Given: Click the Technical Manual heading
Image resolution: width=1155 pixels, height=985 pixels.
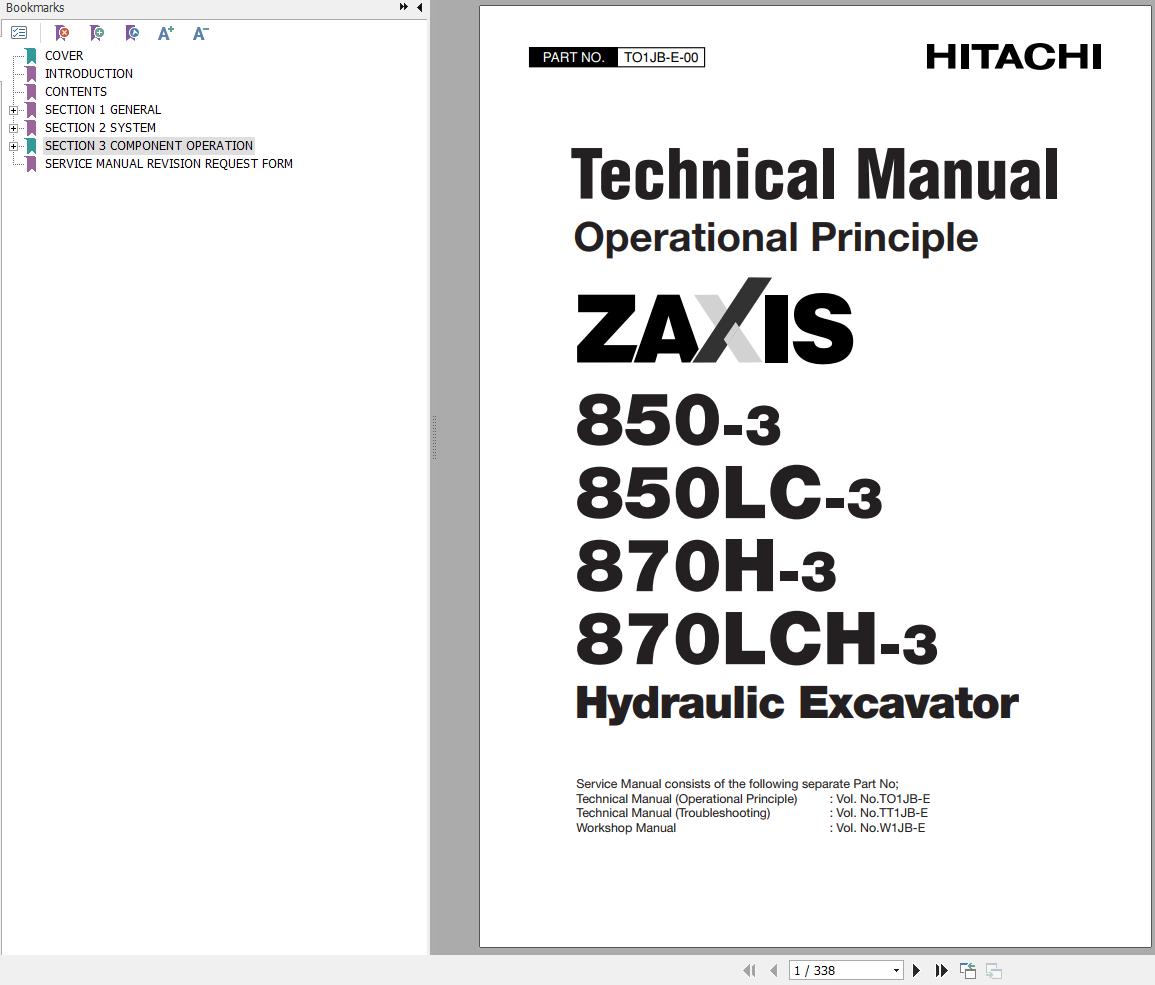Looking at the screenshot, I should (814, 174).
